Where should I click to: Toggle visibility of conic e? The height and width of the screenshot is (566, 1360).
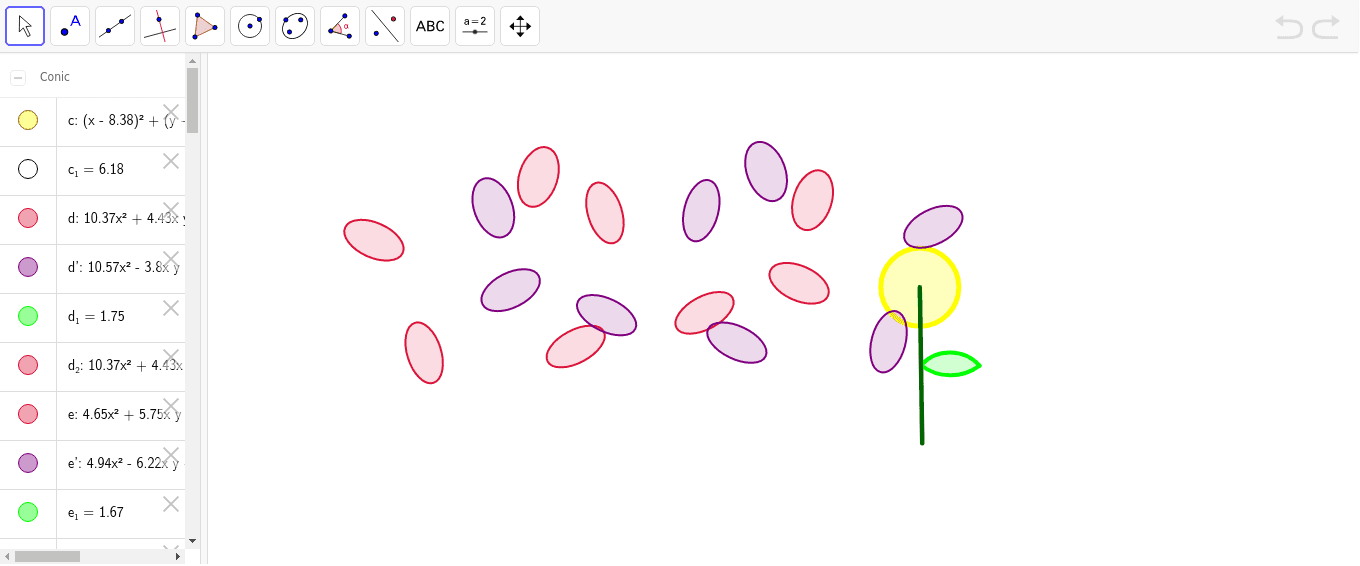pos(28,414)
